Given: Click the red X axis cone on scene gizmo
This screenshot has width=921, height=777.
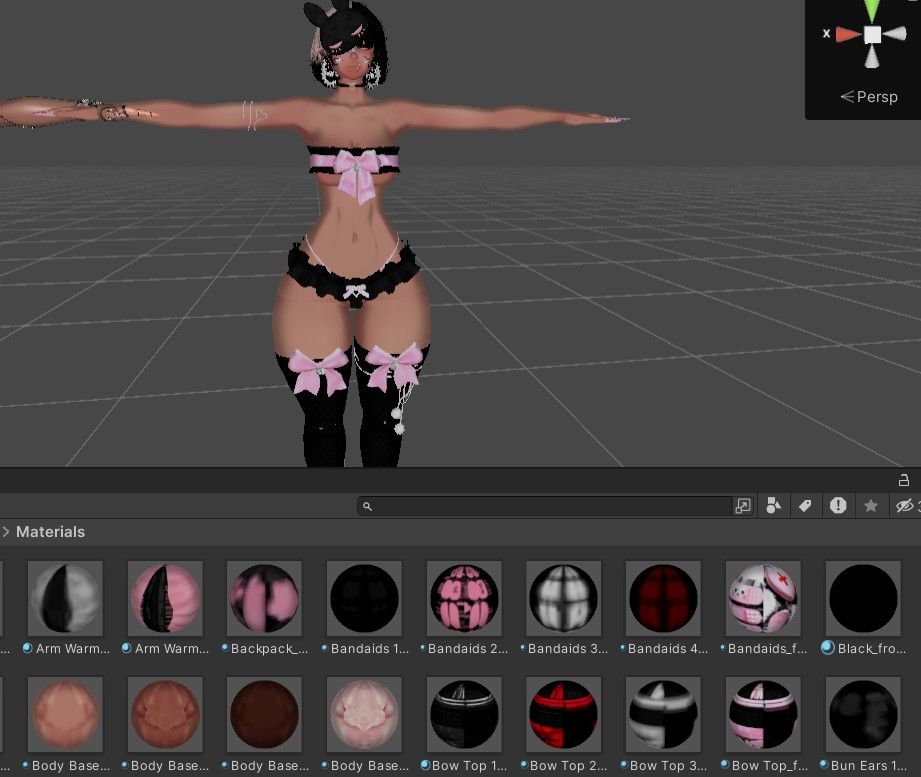Looking at the screenshot, I should coord(848,35).
